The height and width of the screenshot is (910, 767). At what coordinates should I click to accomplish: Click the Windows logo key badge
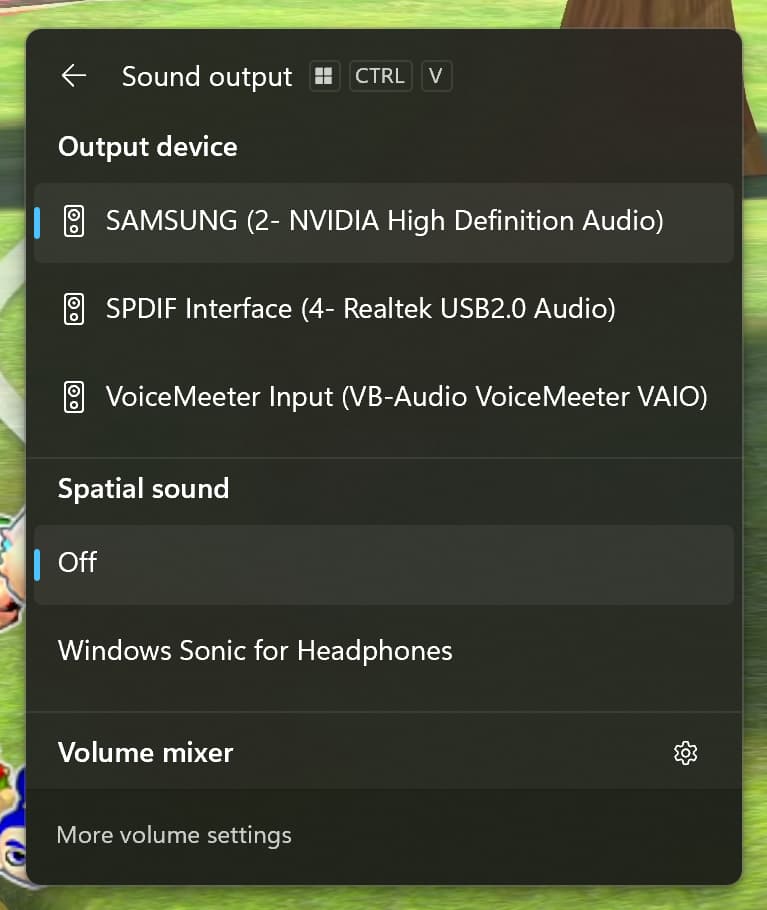[x=324, y=76]
